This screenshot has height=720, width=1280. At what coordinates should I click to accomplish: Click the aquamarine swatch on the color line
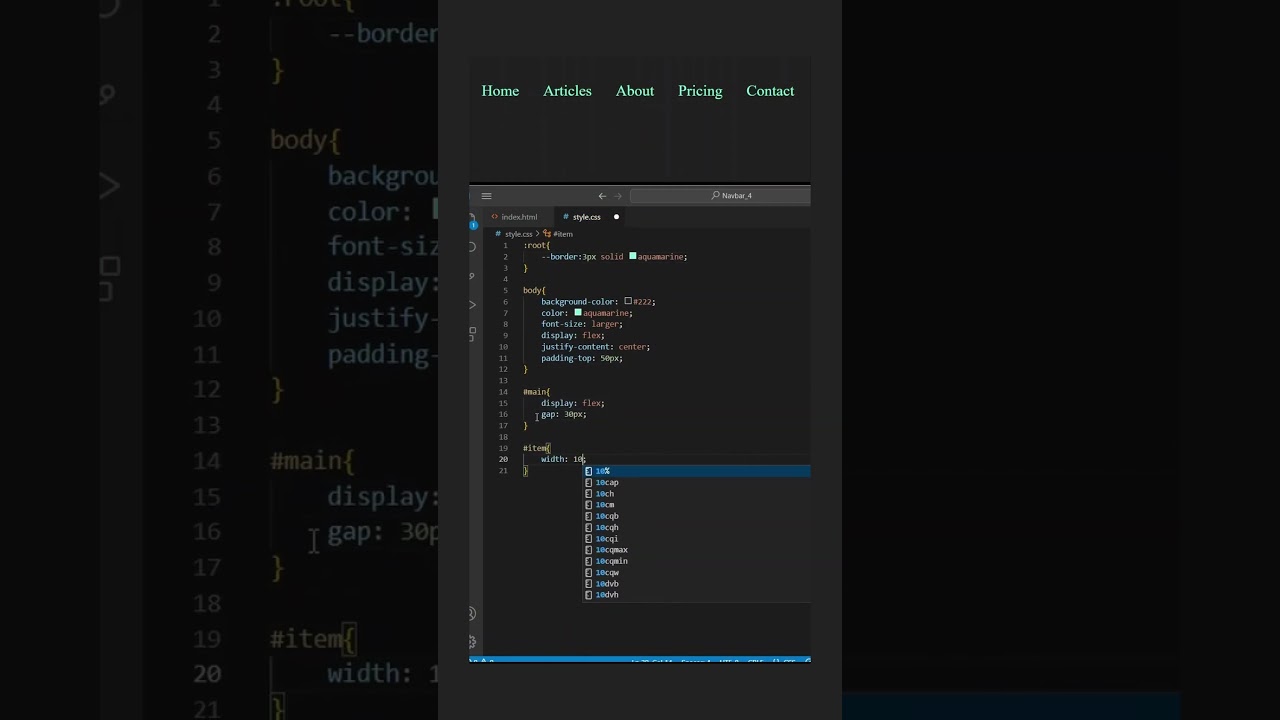click(x=578, y=312)
